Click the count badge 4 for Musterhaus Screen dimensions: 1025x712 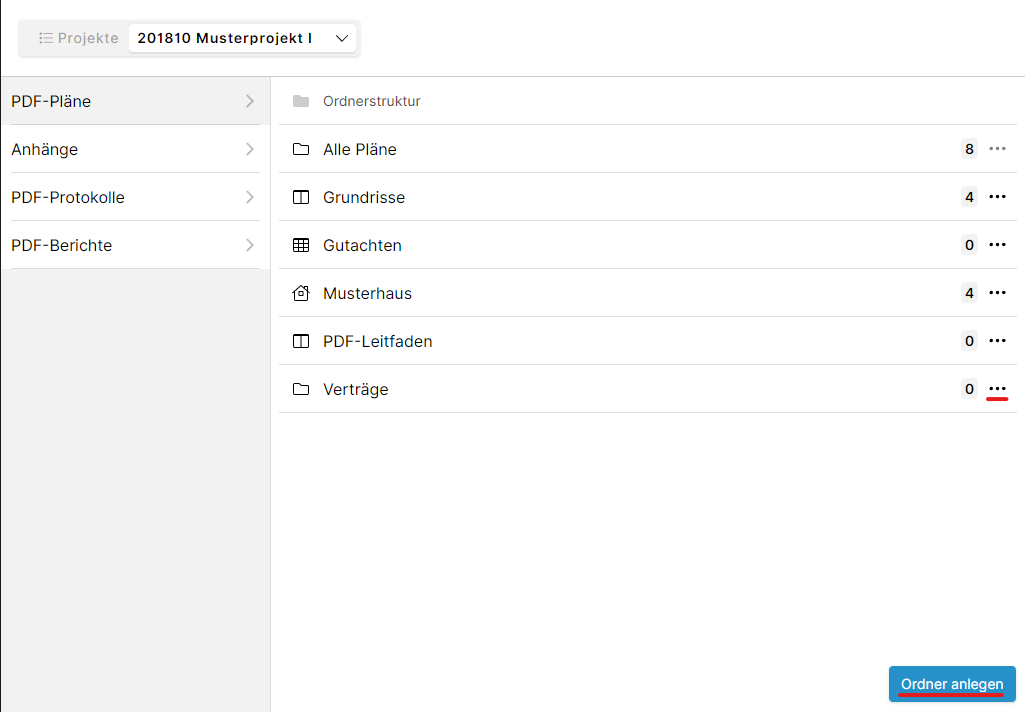969,293
